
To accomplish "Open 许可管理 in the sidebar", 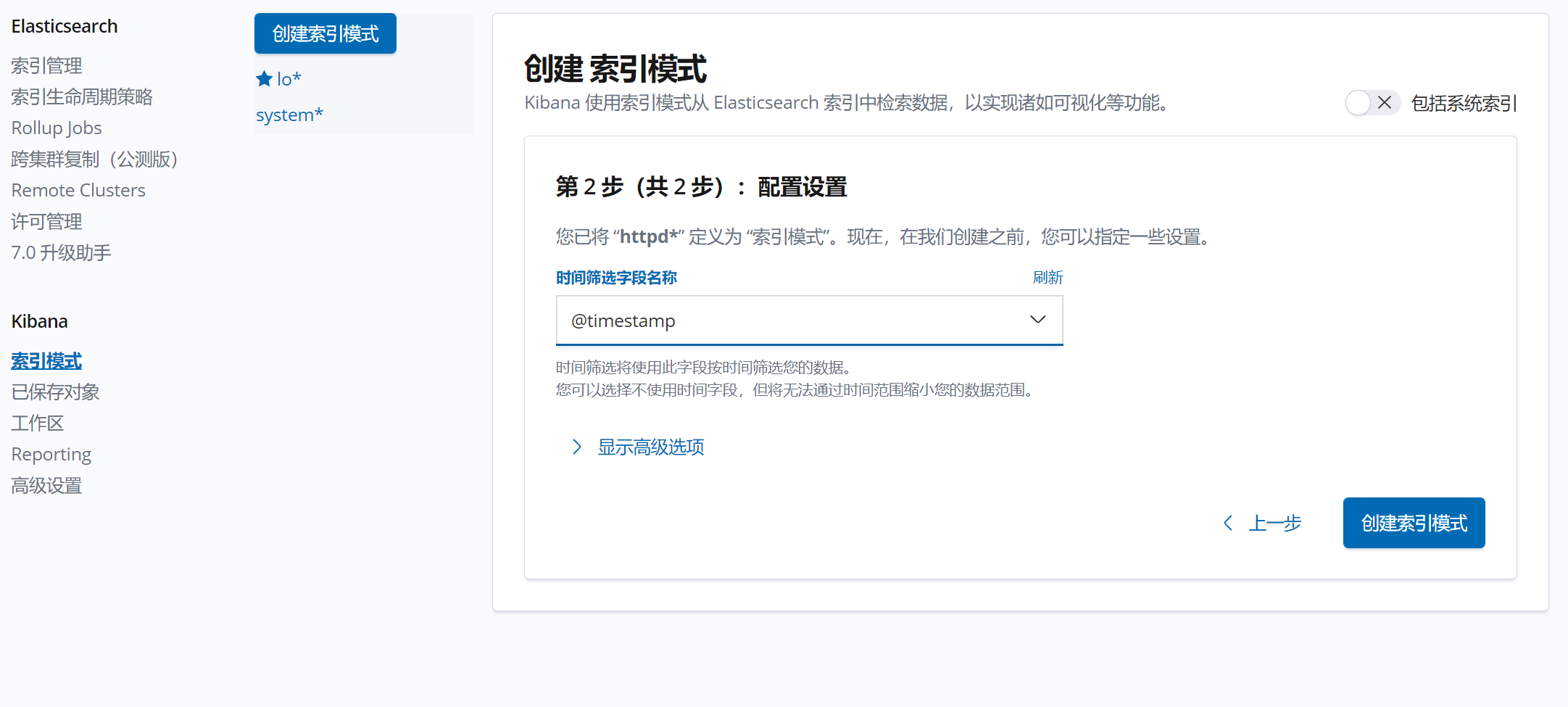I will 47,222.
